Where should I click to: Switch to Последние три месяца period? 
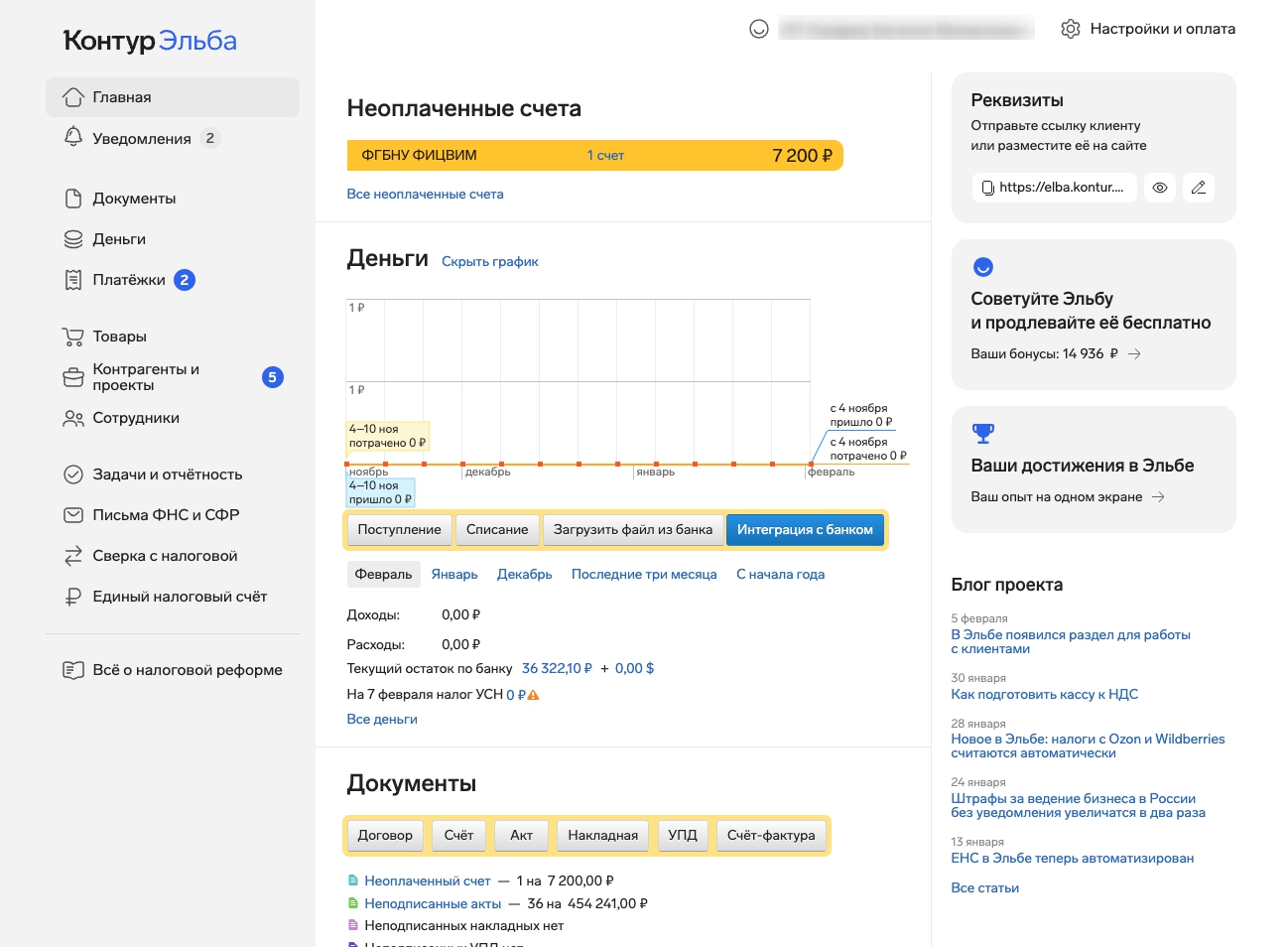click(x=643, y=575)
